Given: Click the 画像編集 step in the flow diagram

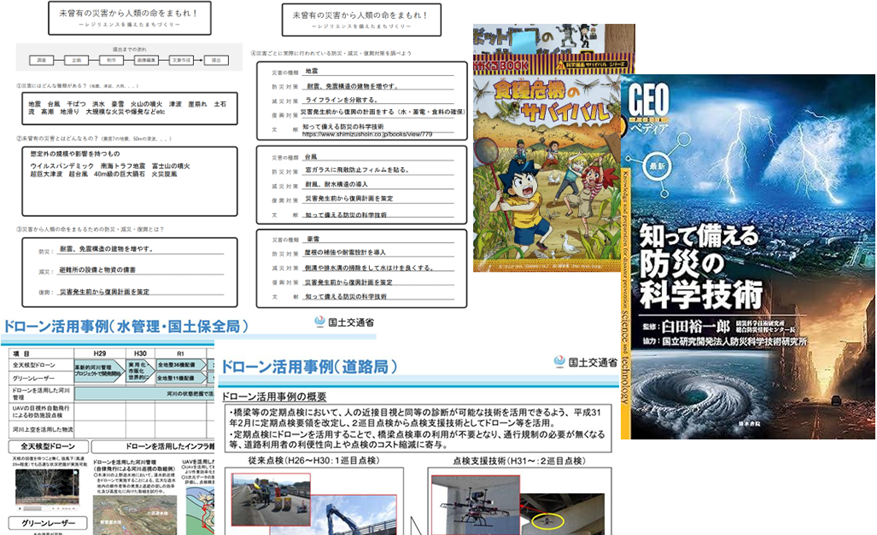Looking at the screenshot, I should [145, 60].
